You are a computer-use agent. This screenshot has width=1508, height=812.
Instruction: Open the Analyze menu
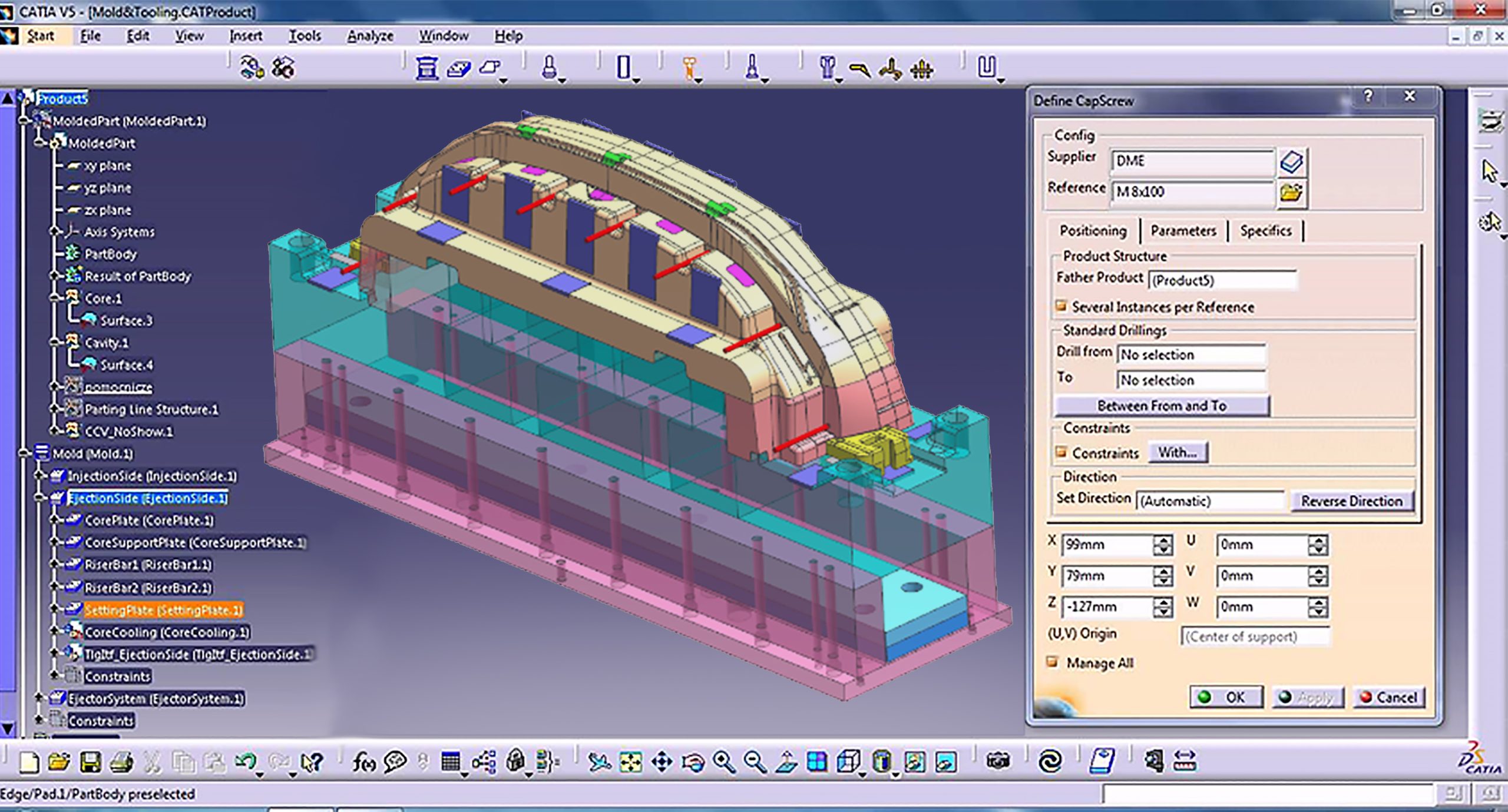point(370,36)
